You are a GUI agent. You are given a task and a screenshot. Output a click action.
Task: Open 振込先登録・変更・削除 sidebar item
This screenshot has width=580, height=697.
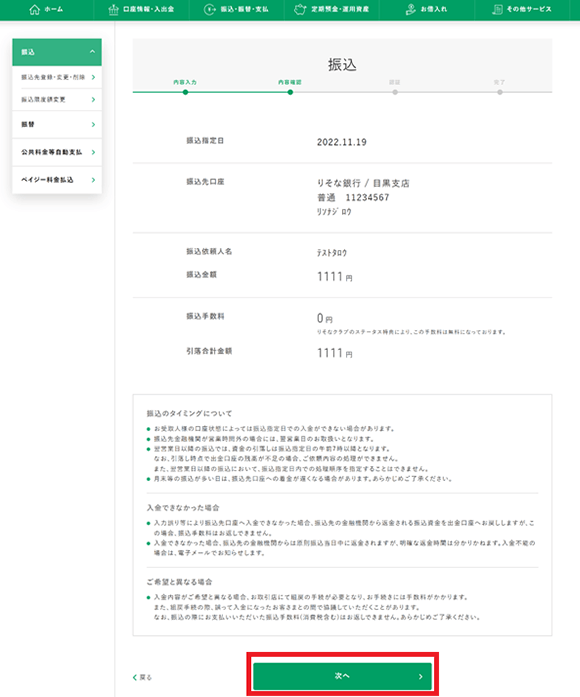(57, 77)
